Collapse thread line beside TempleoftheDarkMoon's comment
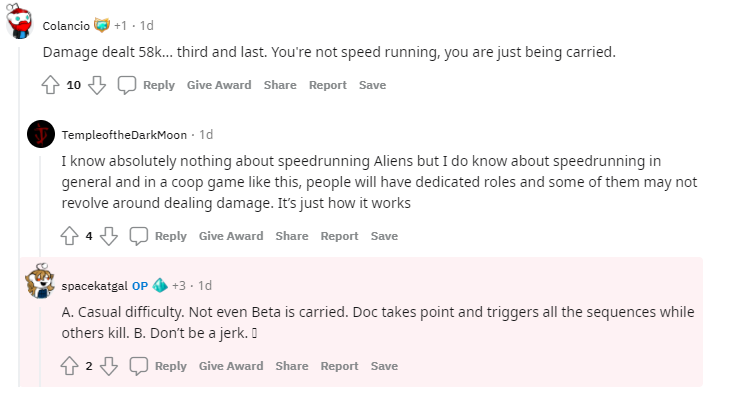The height and width of the screenshot is (394, 734). pyautogui.click(x=40, y=206)
